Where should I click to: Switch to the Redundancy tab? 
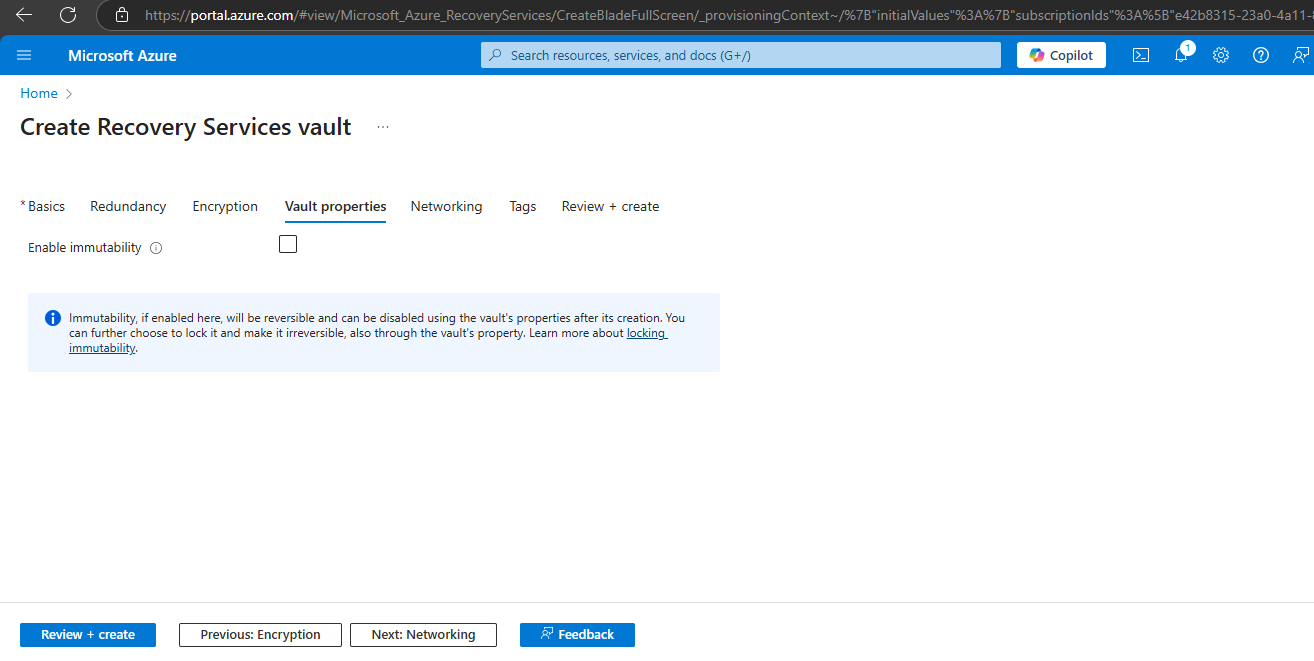pyautogui.click(x=128, y=206)
